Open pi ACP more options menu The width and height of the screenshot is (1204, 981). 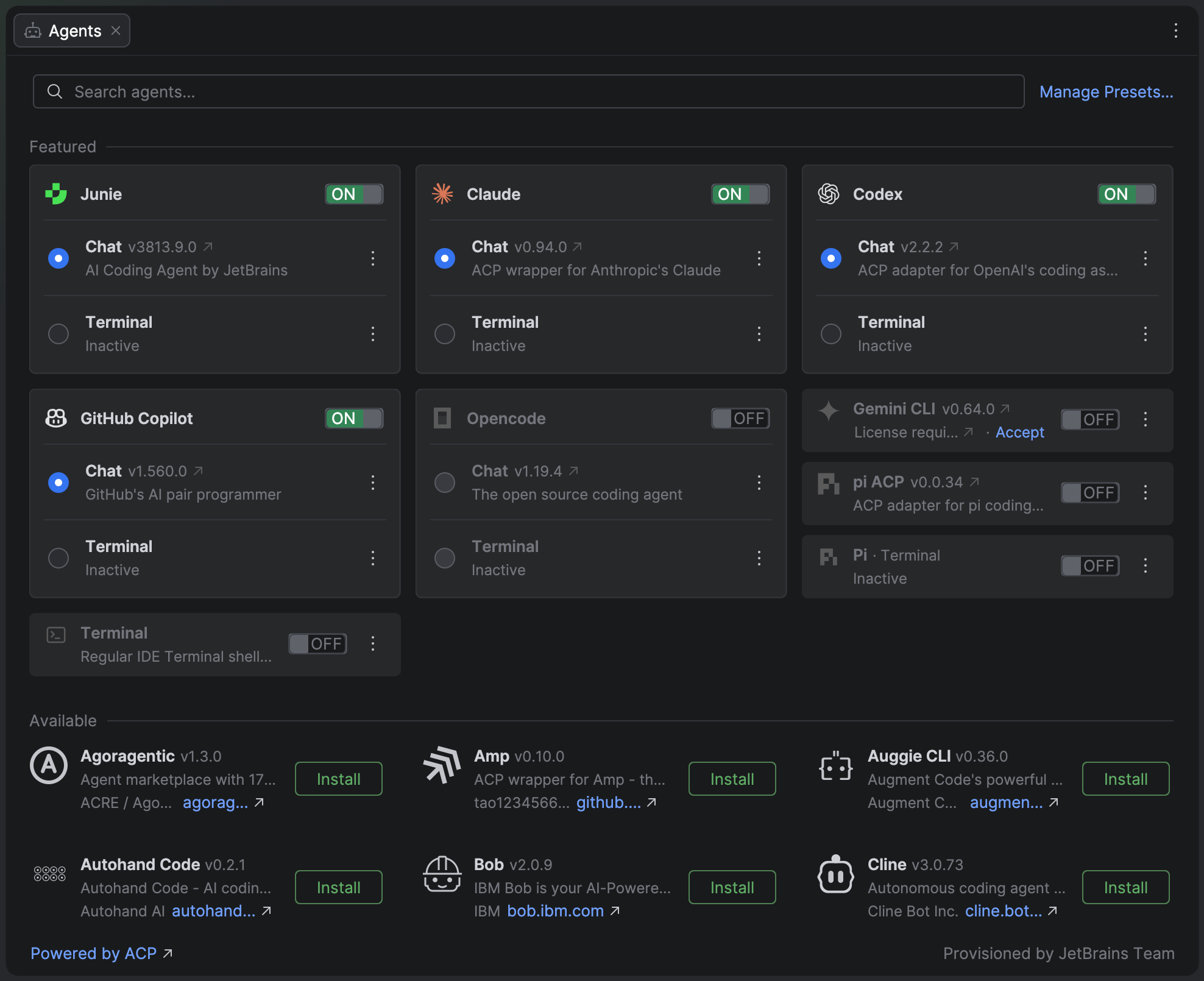point(1146,492)
